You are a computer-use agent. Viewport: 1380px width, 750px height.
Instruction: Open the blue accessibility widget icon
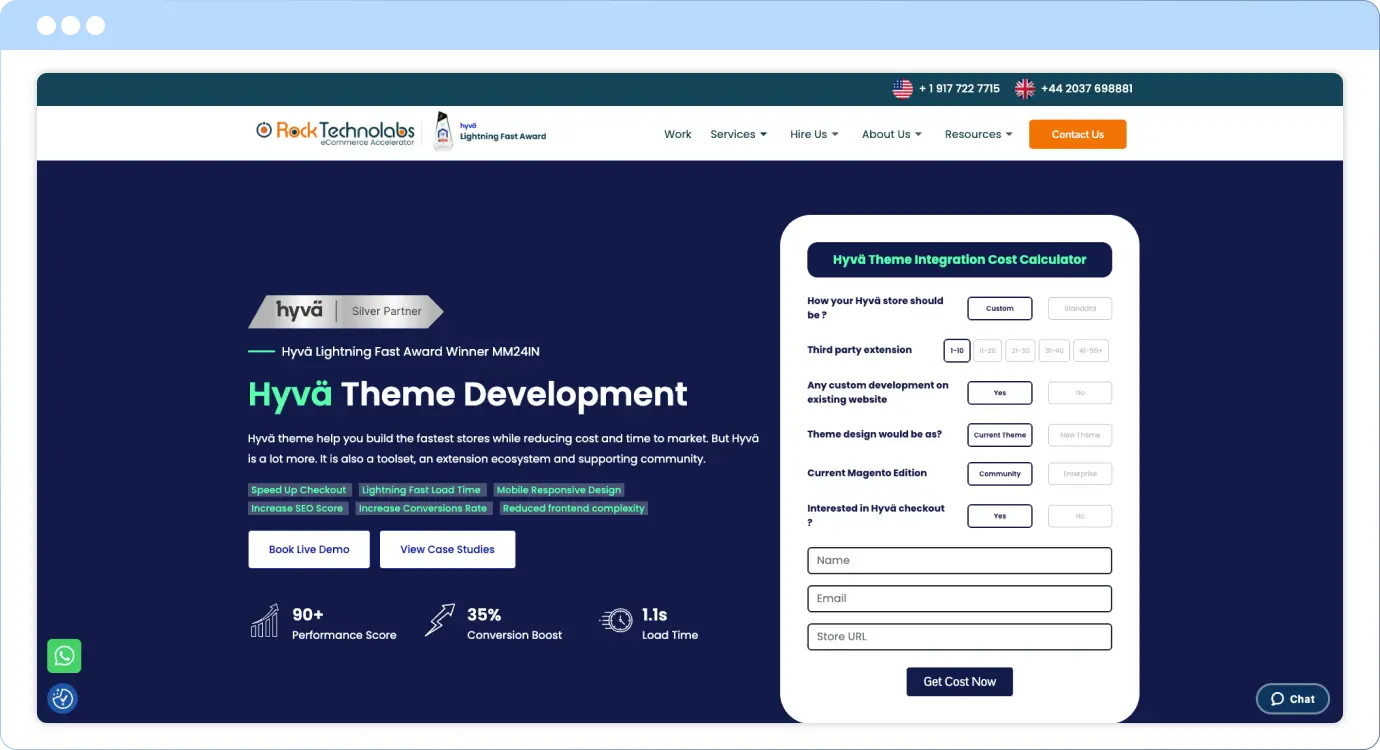tap(63, 699)
